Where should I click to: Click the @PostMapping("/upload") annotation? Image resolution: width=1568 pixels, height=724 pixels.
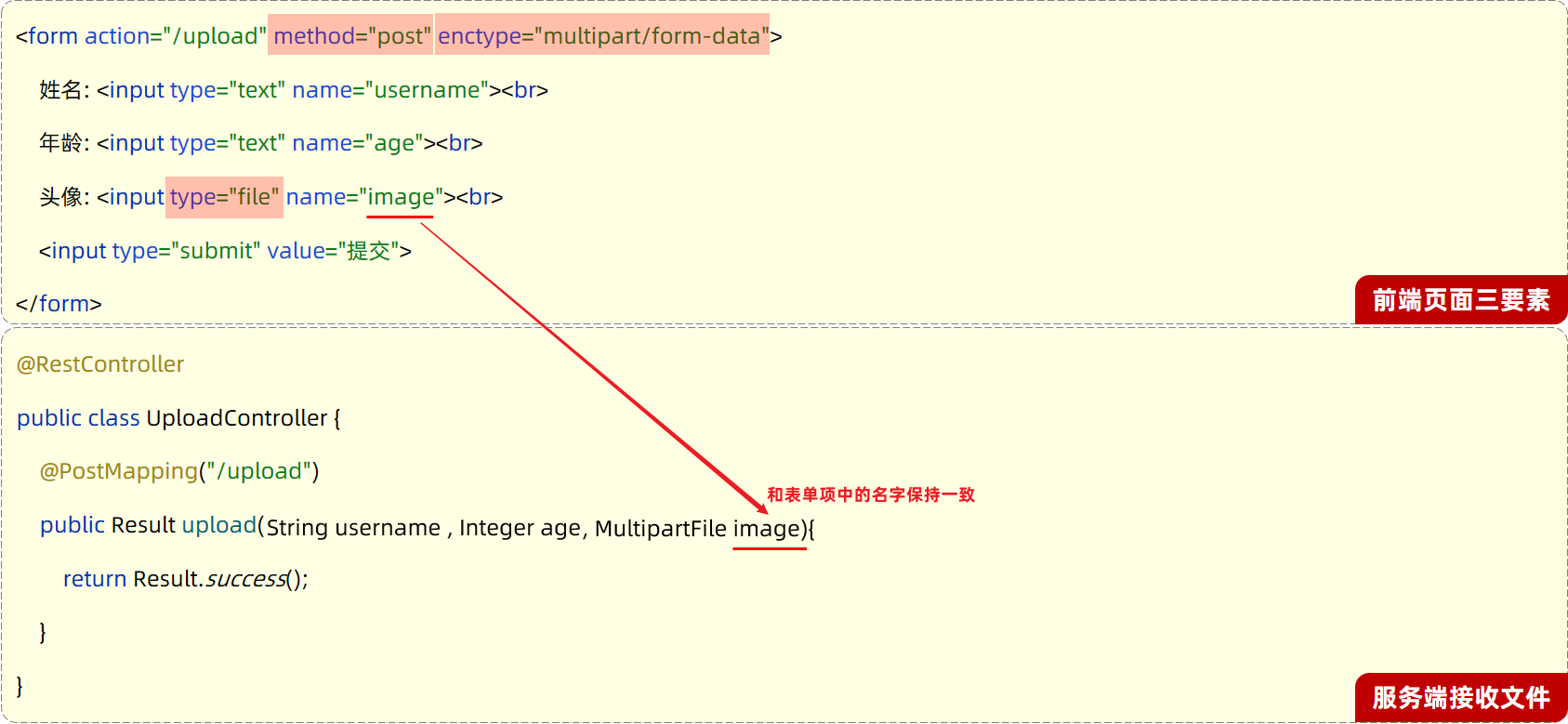pos(179,471)
